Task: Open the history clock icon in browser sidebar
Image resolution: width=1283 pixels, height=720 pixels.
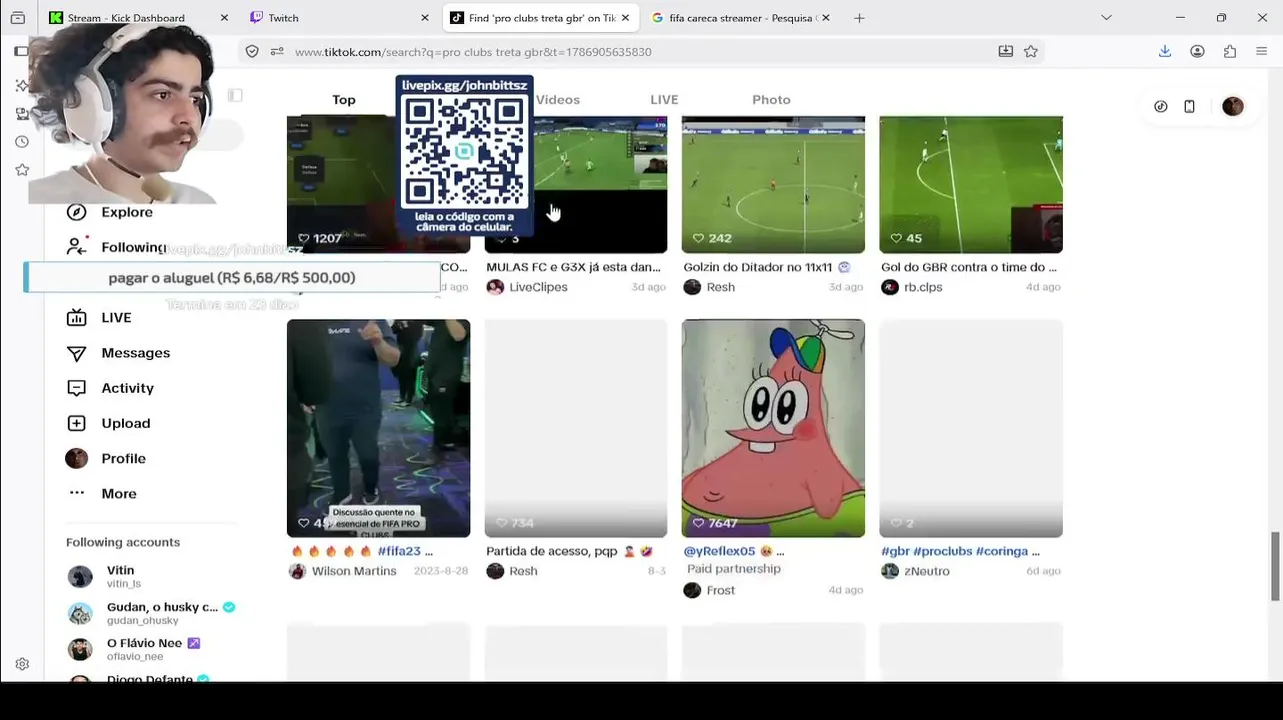Action: tap(22, 142)
